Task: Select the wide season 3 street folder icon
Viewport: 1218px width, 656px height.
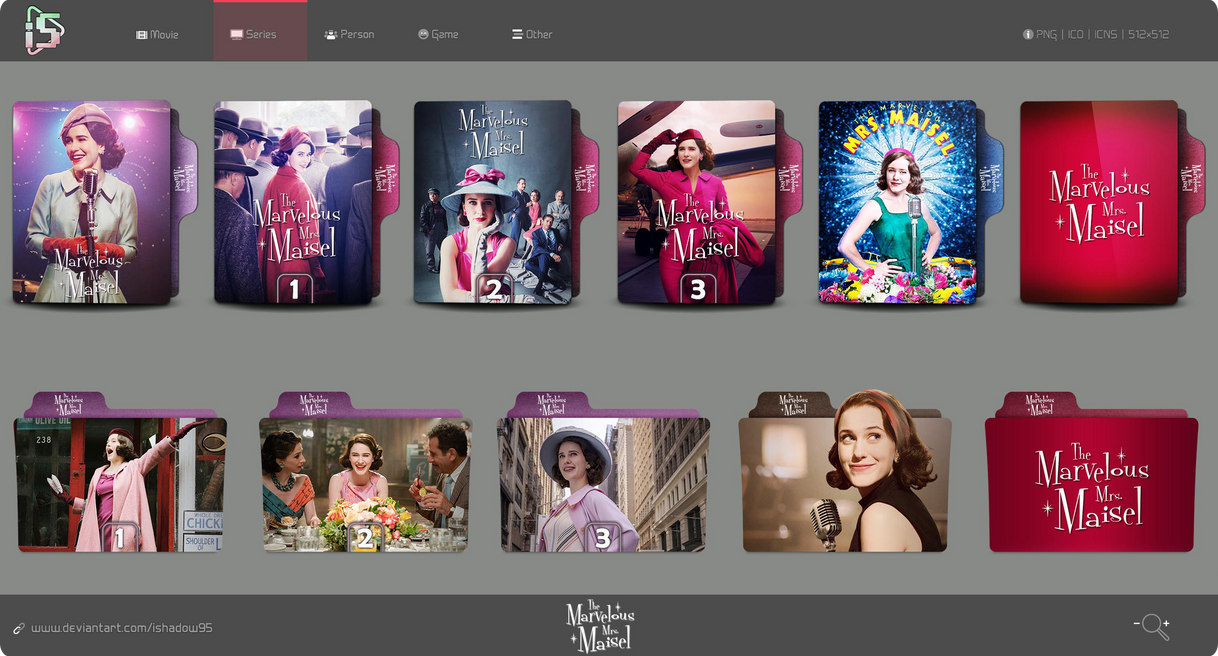Action: [604, 472]
